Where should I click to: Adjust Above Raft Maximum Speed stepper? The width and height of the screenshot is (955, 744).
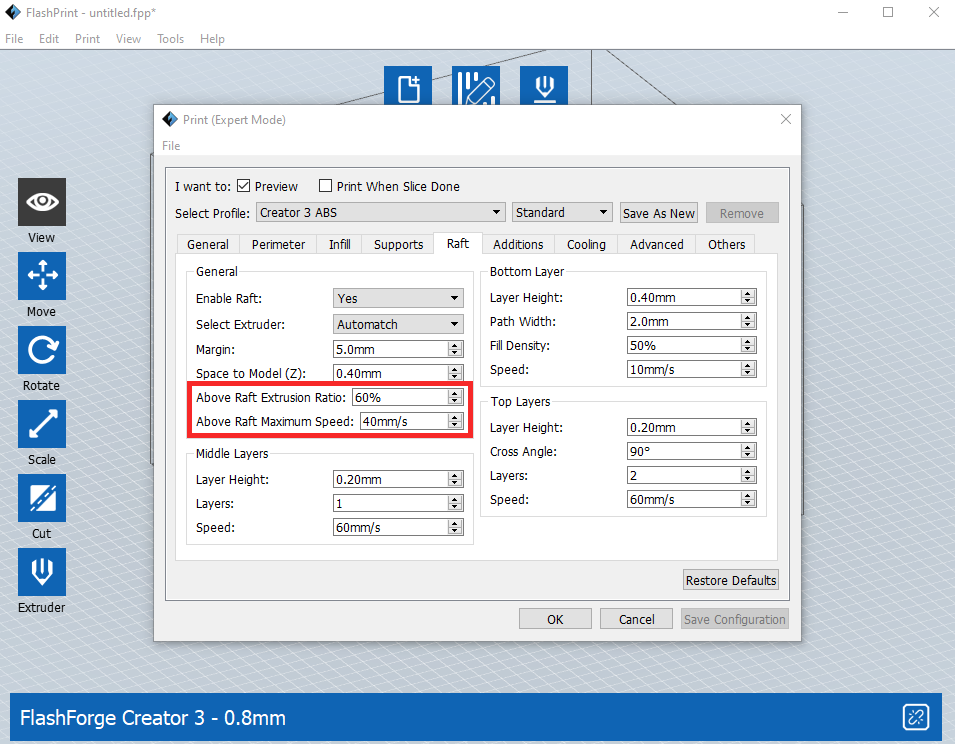(x=455, y=421)
